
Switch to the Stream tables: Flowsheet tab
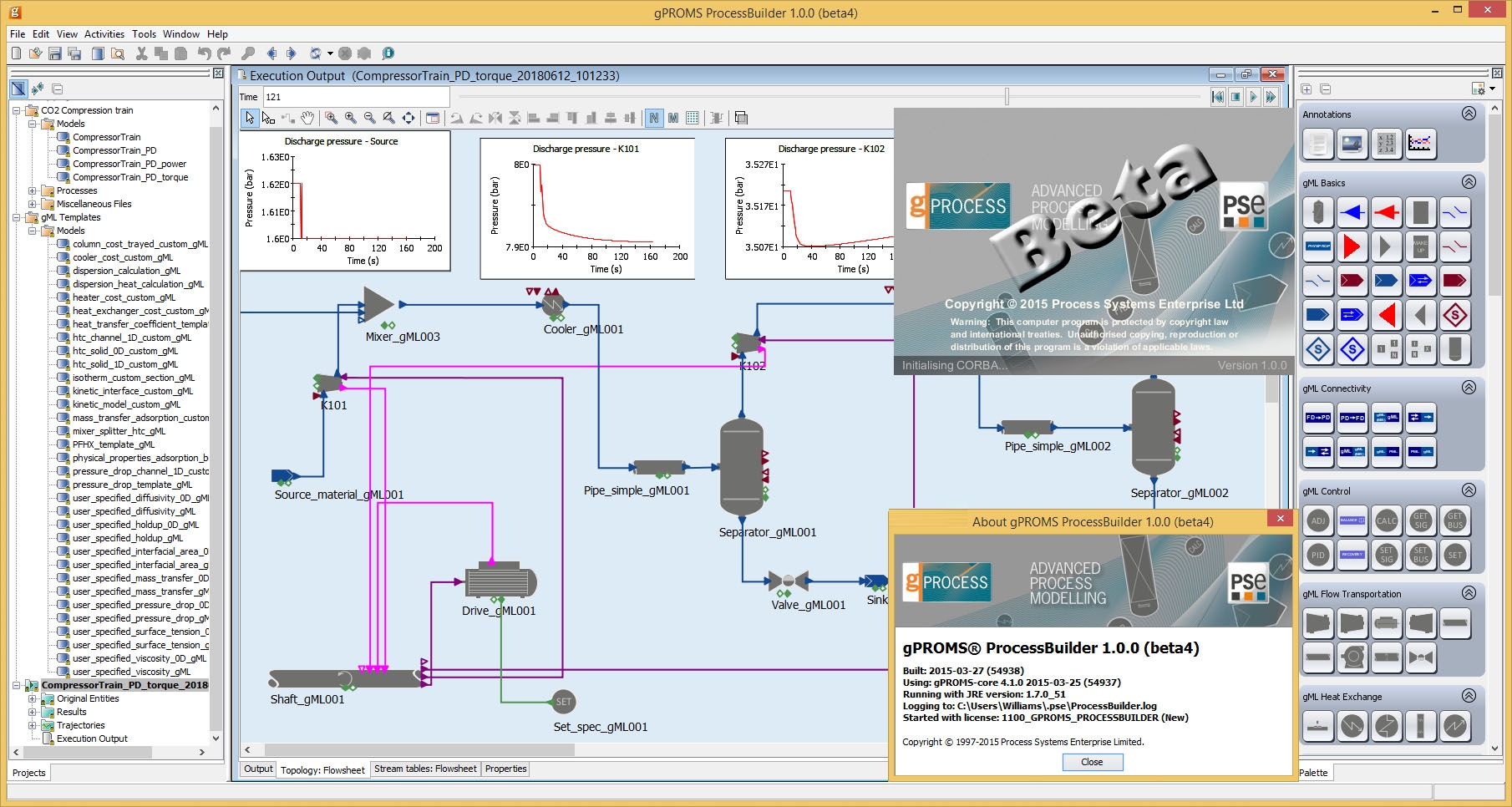pyautogui.click(x=425, y=769)
